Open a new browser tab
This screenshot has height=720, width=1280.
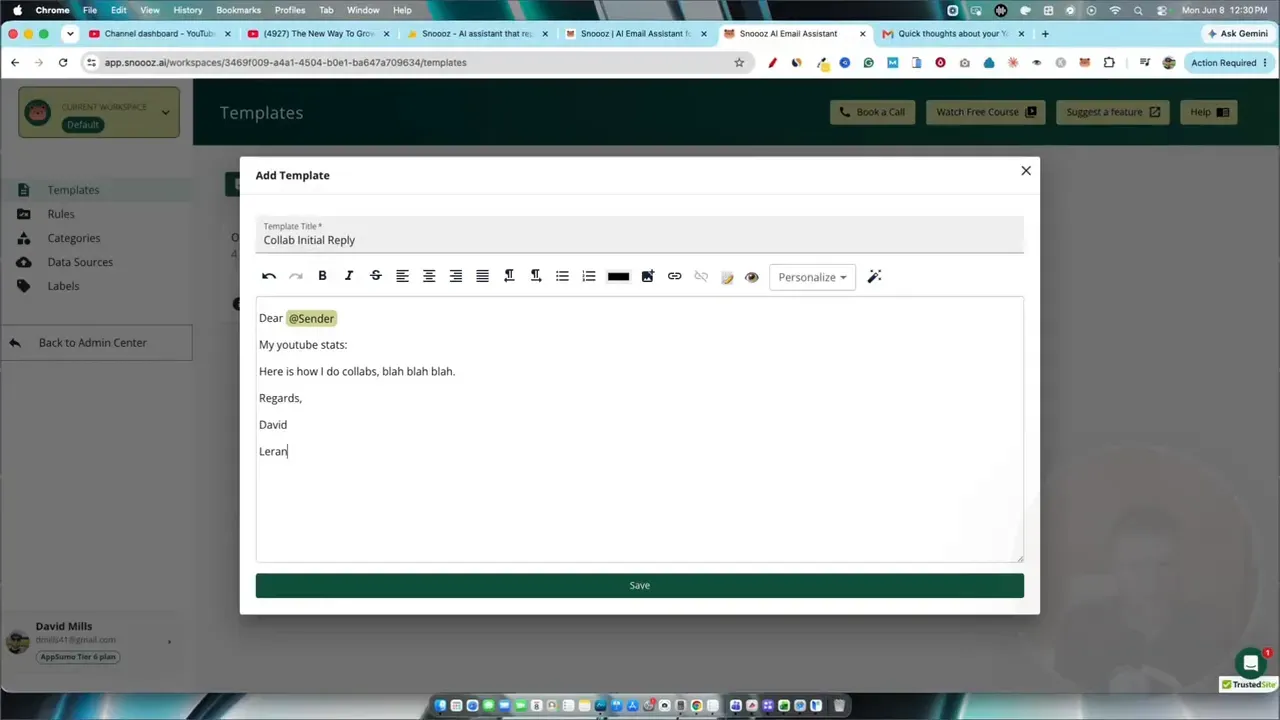click(1045, 33)
